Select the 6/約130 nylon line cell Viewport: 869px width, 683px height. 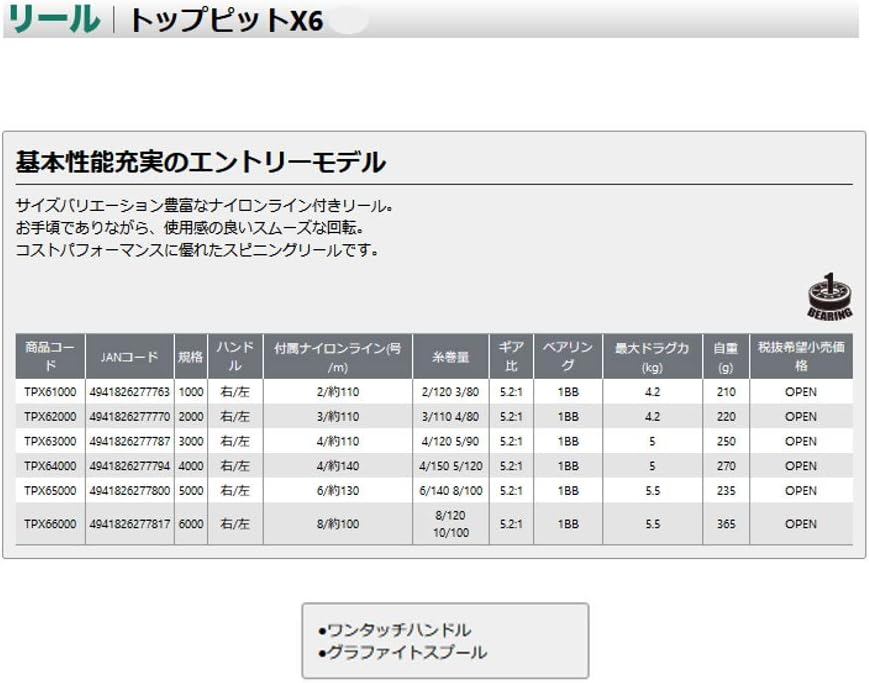[x=337, y=491]
